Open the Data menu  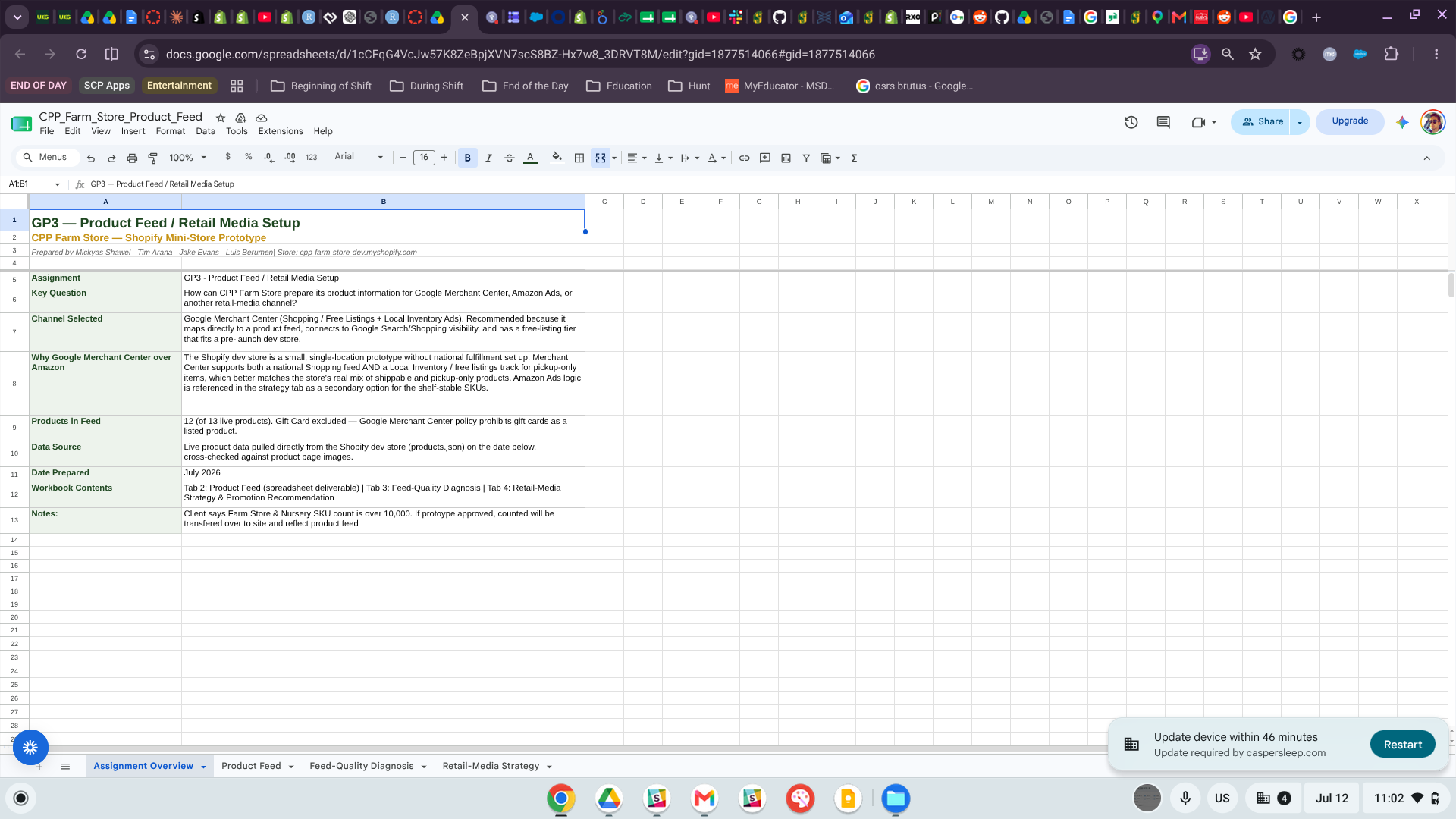click(206, 131)
